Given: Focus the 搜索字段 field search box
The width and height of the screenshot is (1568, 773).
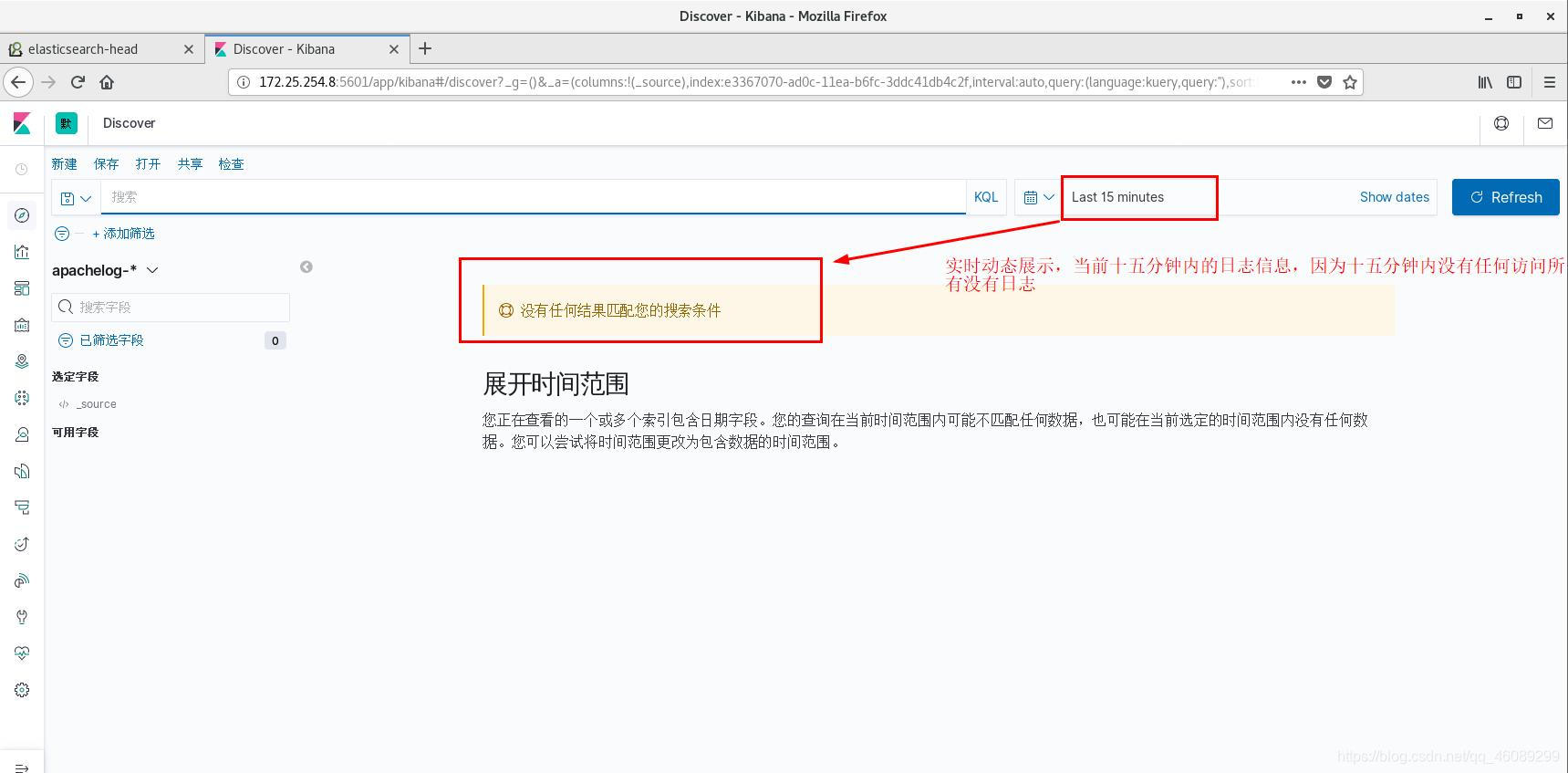Looking at the screenshot, I should [171, 308].
